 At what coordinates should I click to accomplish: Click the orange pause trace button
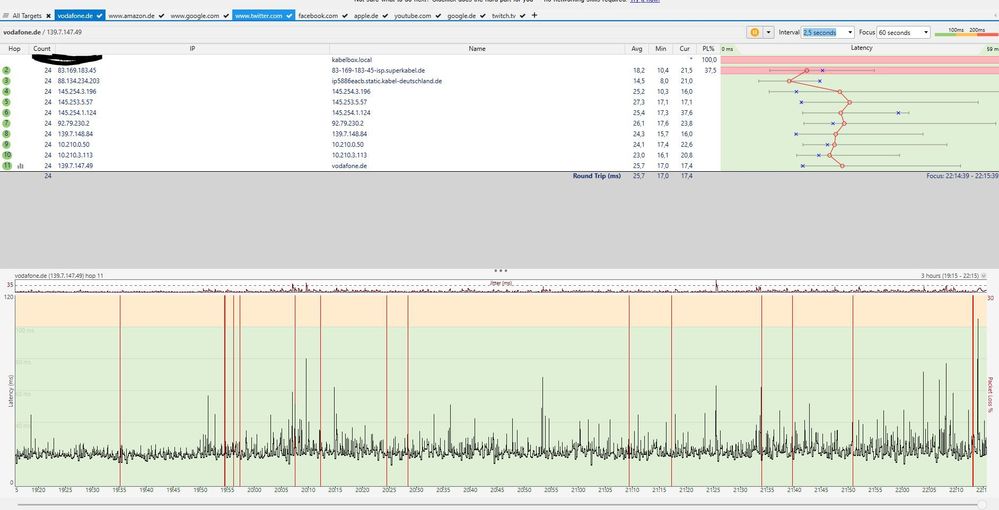(753, 32)
